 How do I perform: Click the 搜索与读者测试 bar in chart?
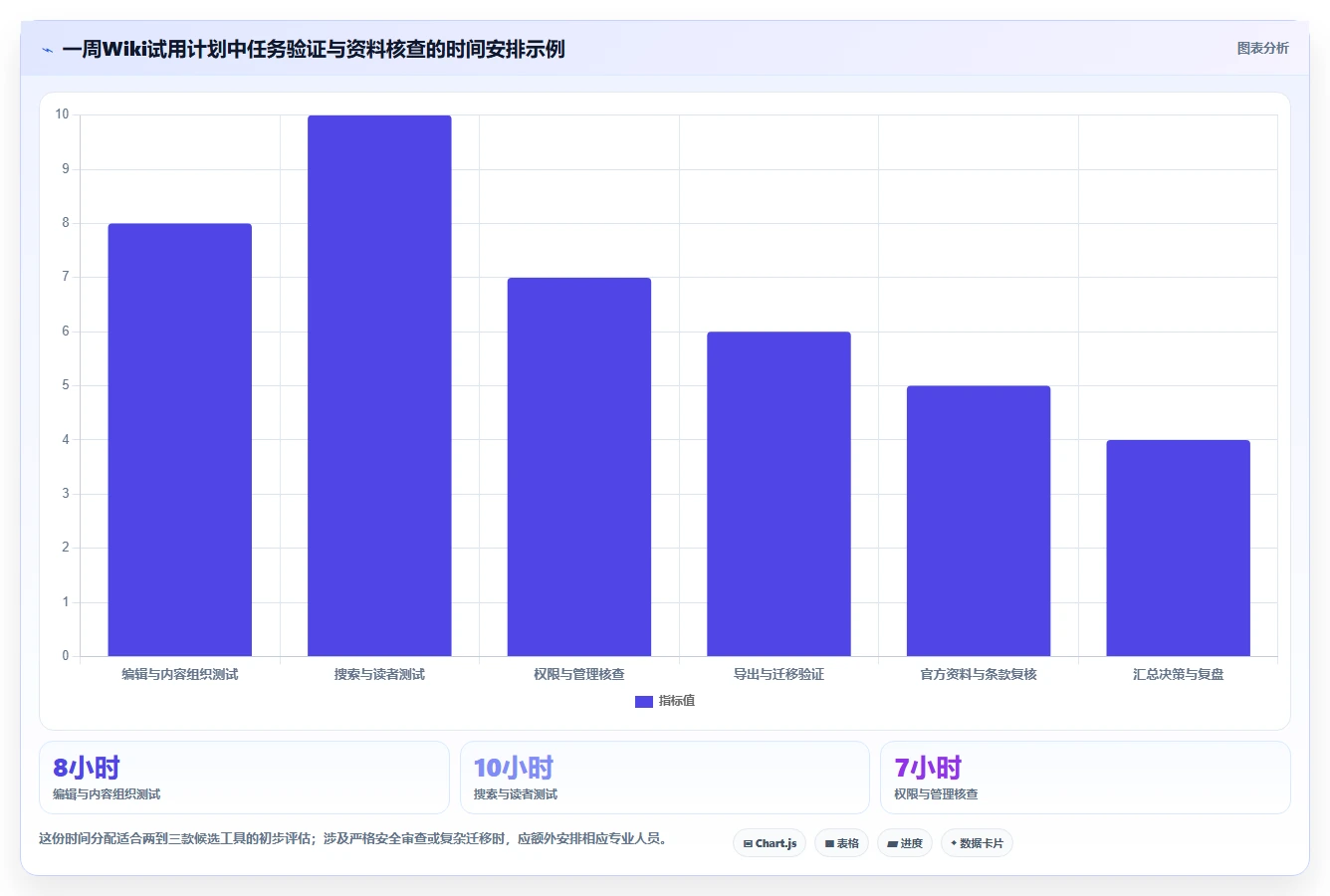pos(379,386)
